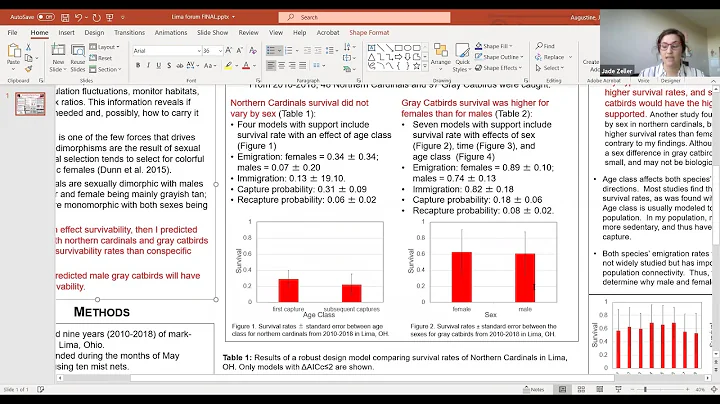Justify text alignment
This screenshot has width=720, height=404.
coord(303,66)
